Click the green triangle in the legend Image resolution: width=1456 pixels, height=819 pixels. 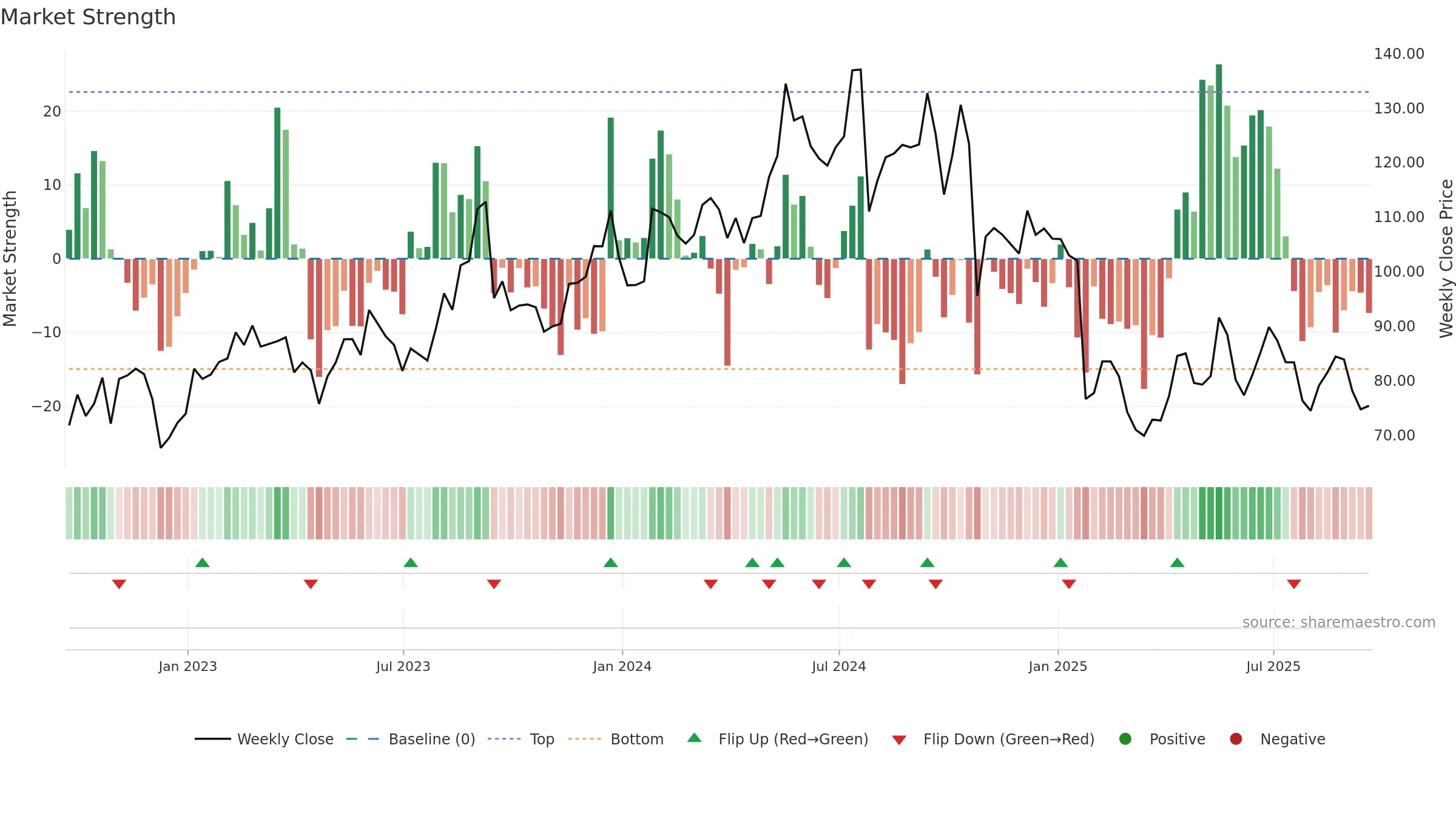point(695,738)
